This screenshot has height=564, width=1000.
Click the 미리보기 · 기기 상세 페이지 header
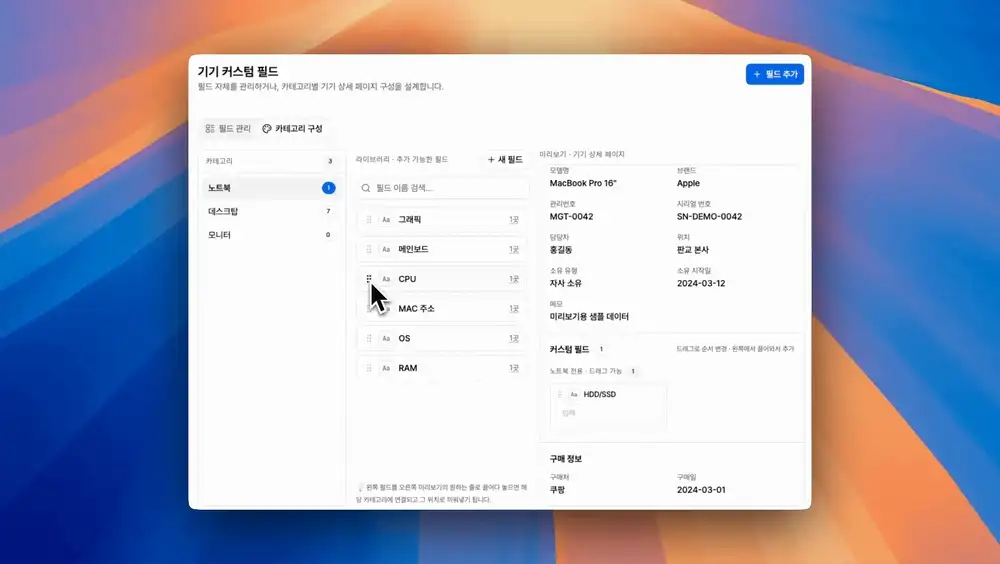pyautogui.click(x=582, y=154)
